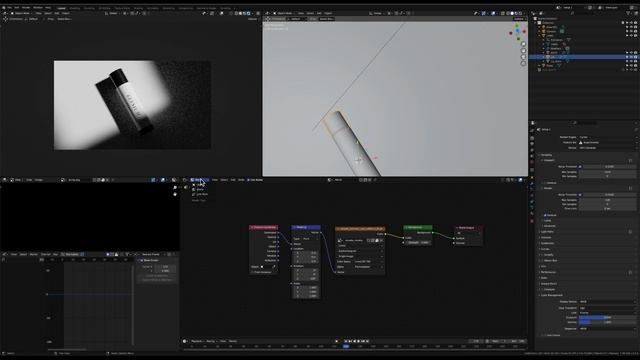Click the Render Max Samples field

point(607,200)
